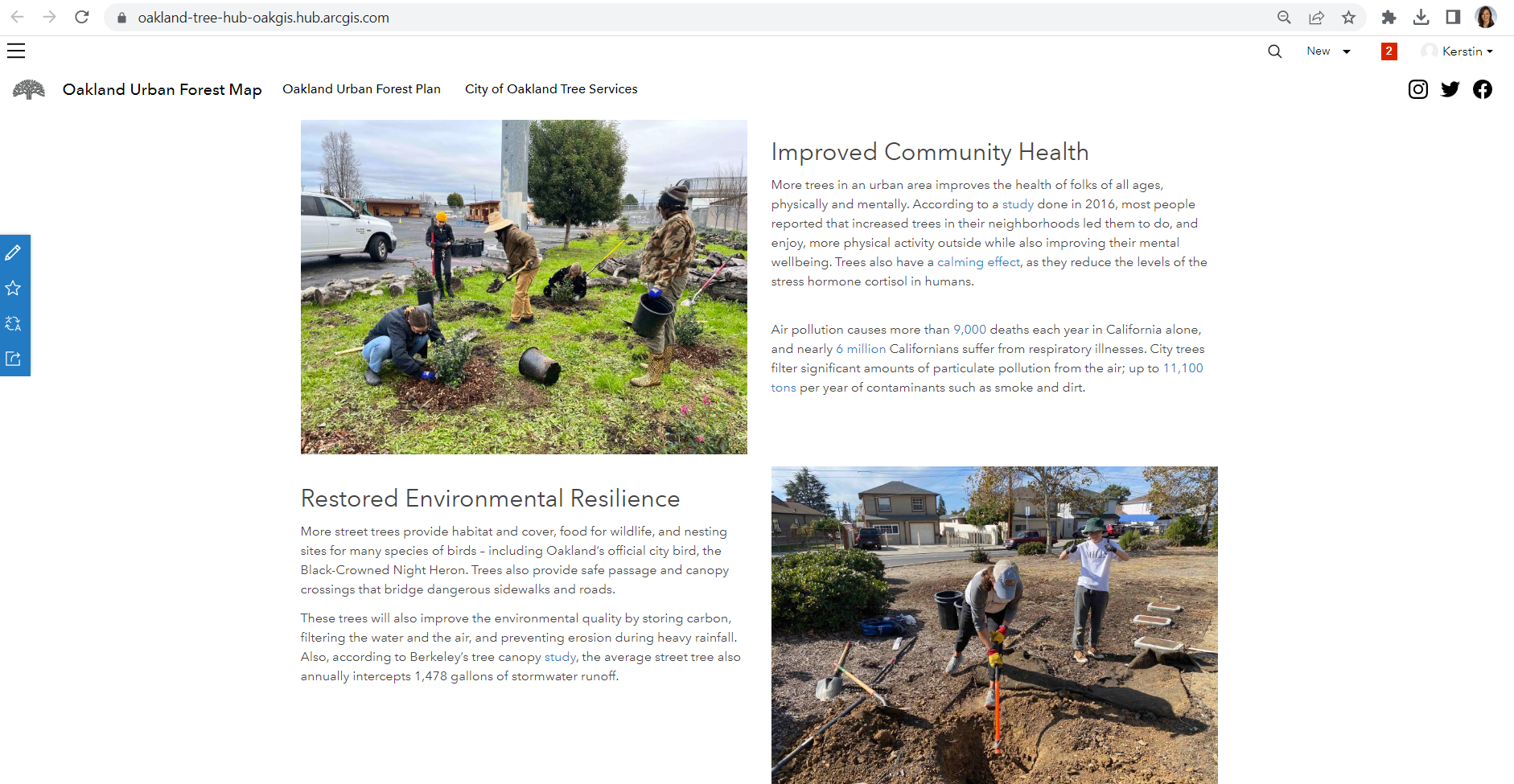Click the Oakland tree logo
The height and width of the screenshot is (784, 1514).
pyautogui.click(x=29, y=89)
